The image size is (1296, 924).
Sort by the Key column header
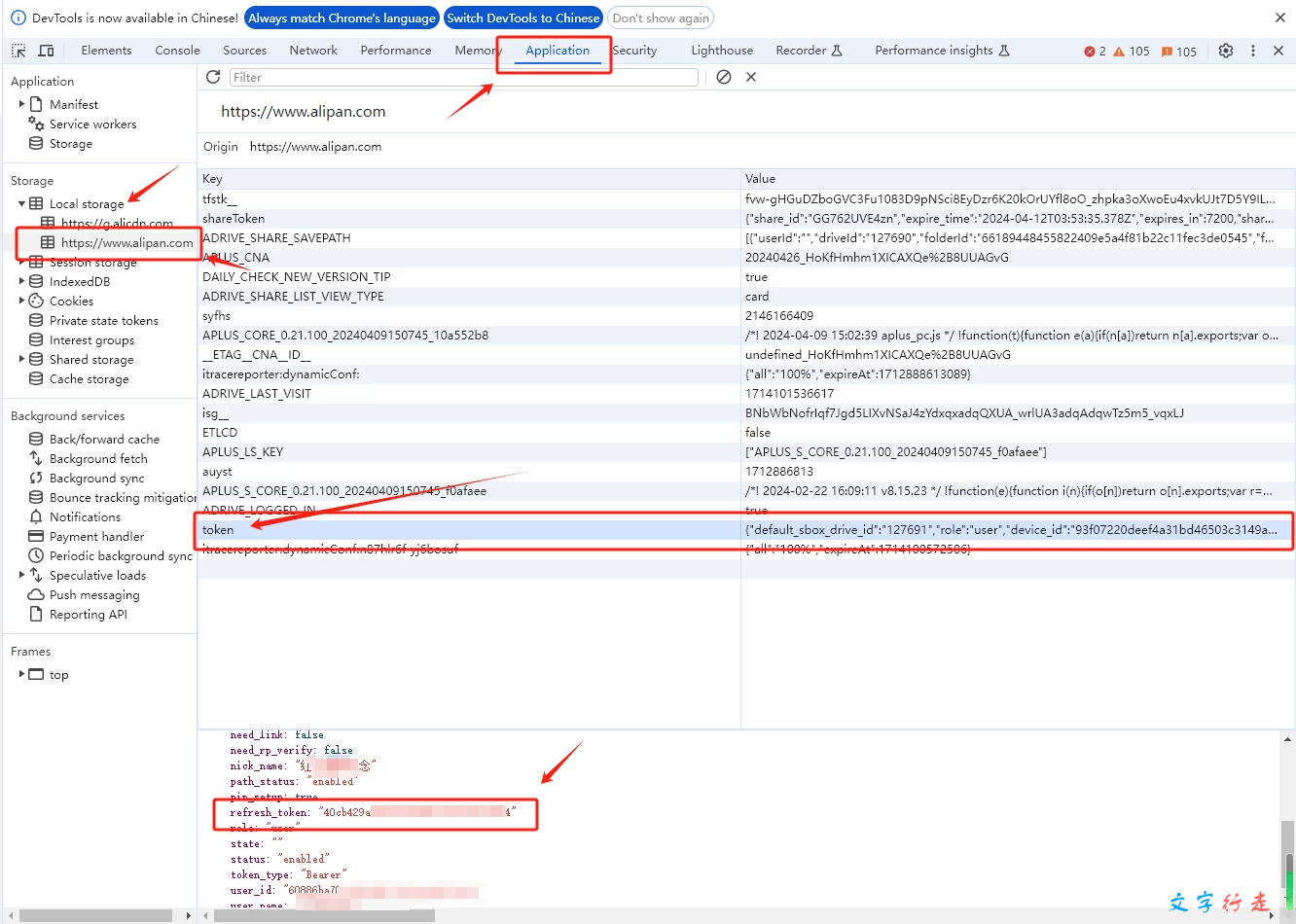469,179
